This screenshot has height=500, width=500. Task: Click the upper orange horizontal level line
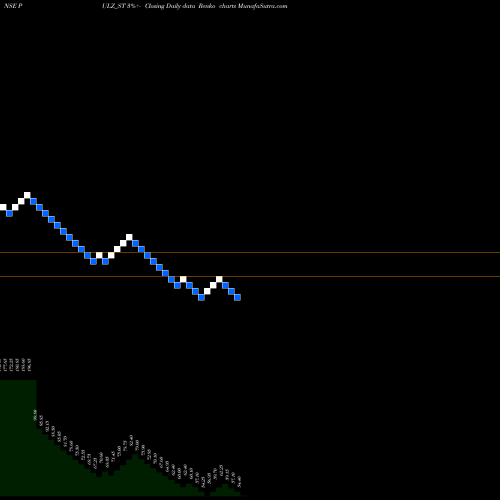tap(250, 253)
